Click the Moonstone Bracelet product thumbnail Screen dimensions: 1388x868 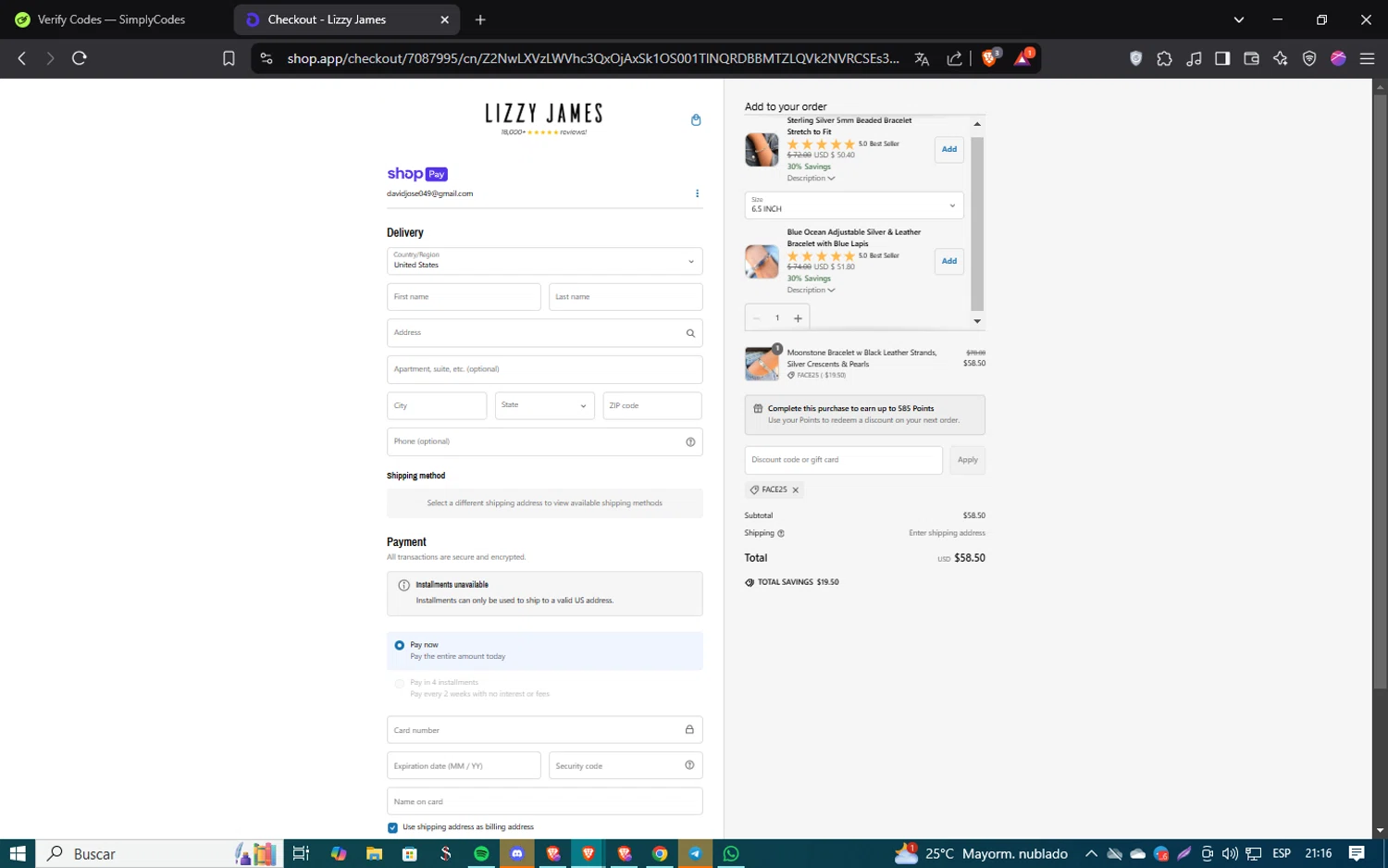[762, 364]
